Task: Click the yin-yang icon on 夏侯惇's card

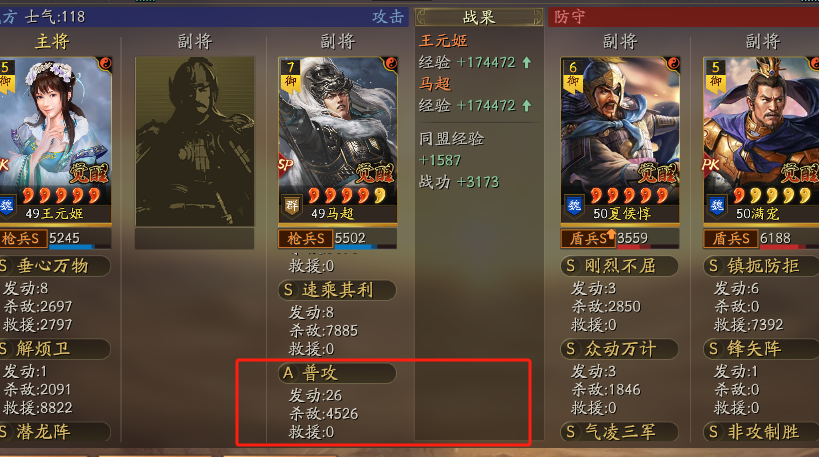Action: click(673, 64)
